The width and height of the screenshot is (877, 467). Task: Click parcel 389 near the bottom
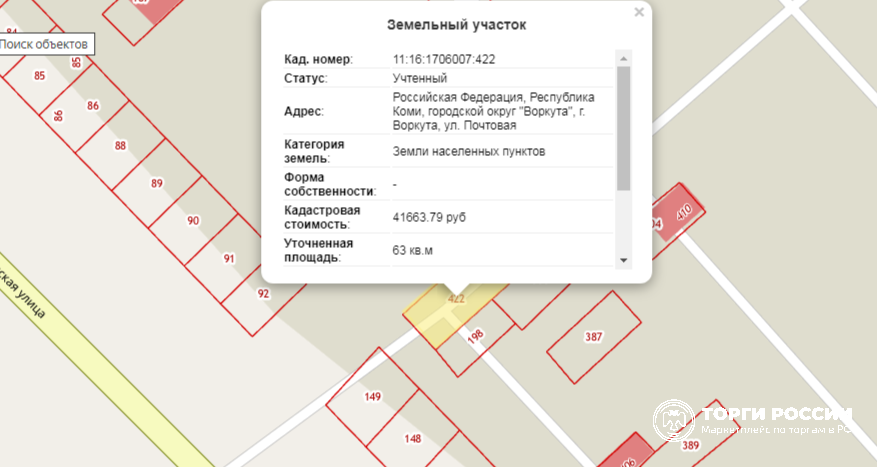(689, 446)
